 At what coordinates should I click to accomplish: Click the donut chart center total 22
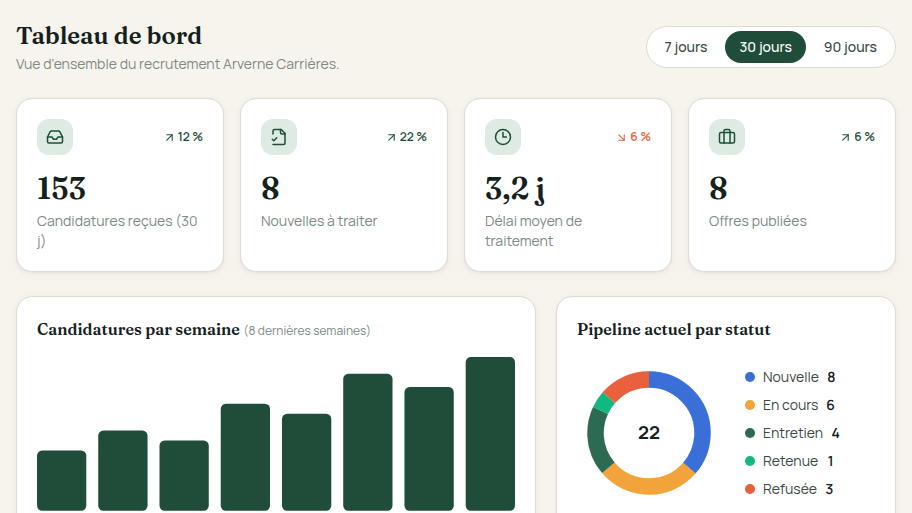pyautogui.click(x=649, y=433)
